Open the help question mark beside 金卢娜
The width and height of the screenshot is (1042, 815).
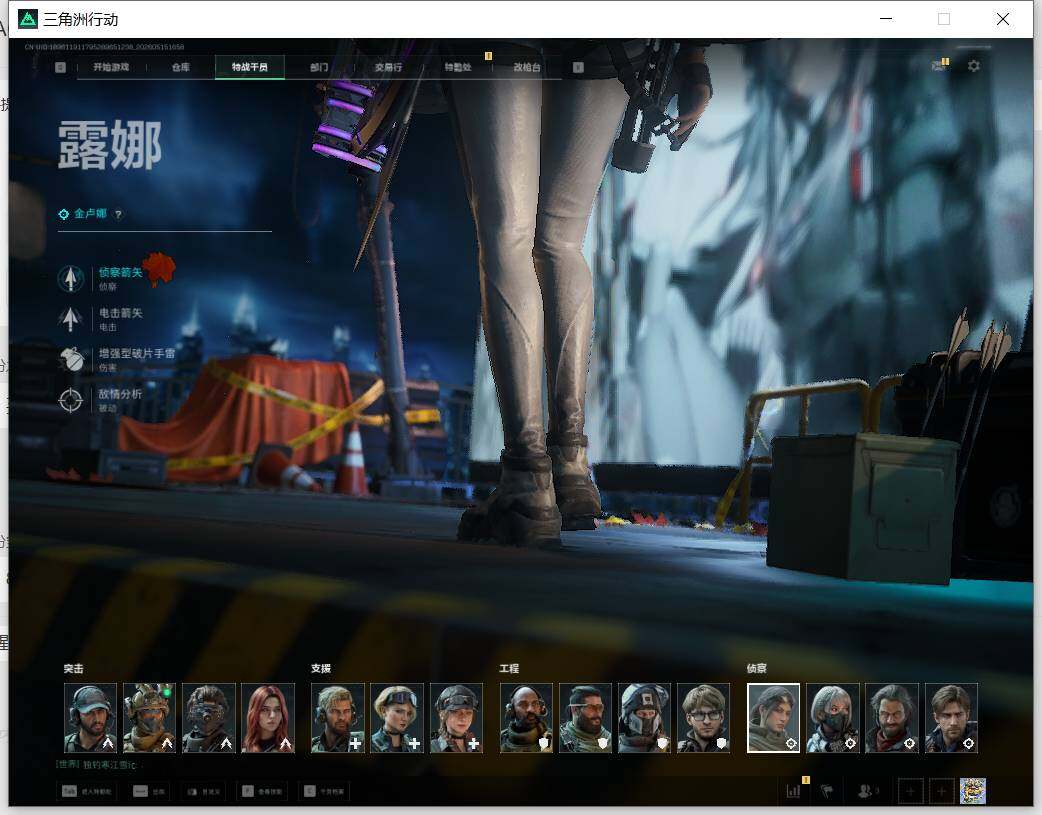[x=118, y=215]
